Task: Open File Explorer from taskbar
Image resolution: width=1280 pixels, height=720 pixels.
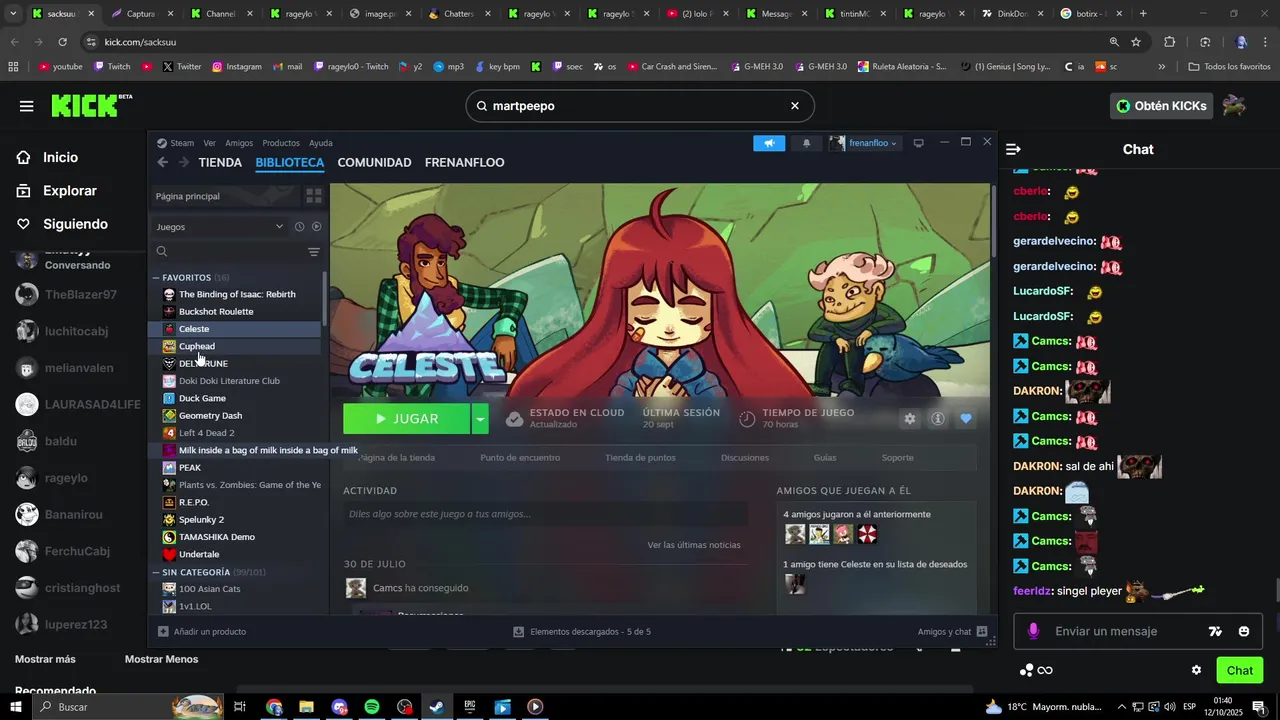Action: tap(306, 707)
